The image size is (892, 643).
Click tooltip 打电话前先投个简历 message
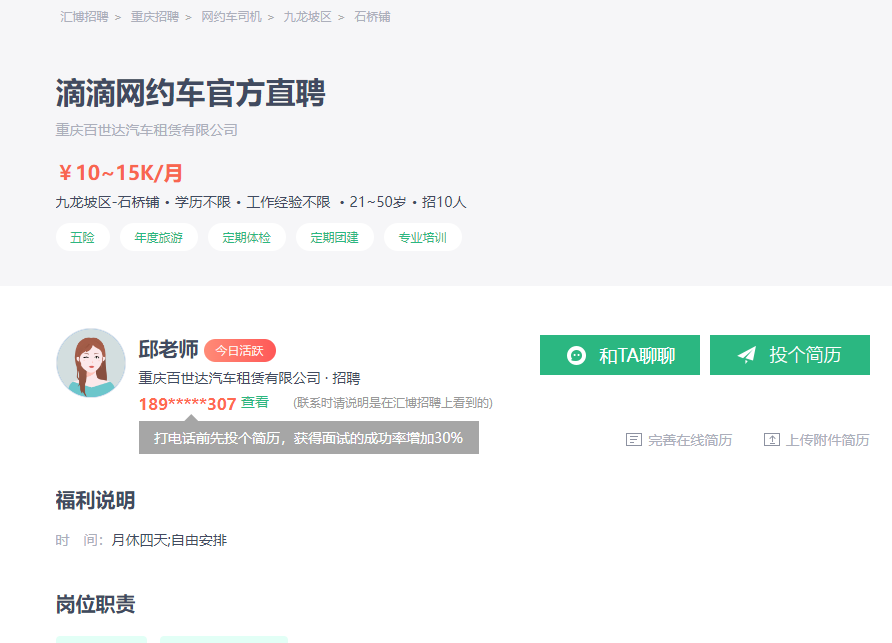pos(309,438)
